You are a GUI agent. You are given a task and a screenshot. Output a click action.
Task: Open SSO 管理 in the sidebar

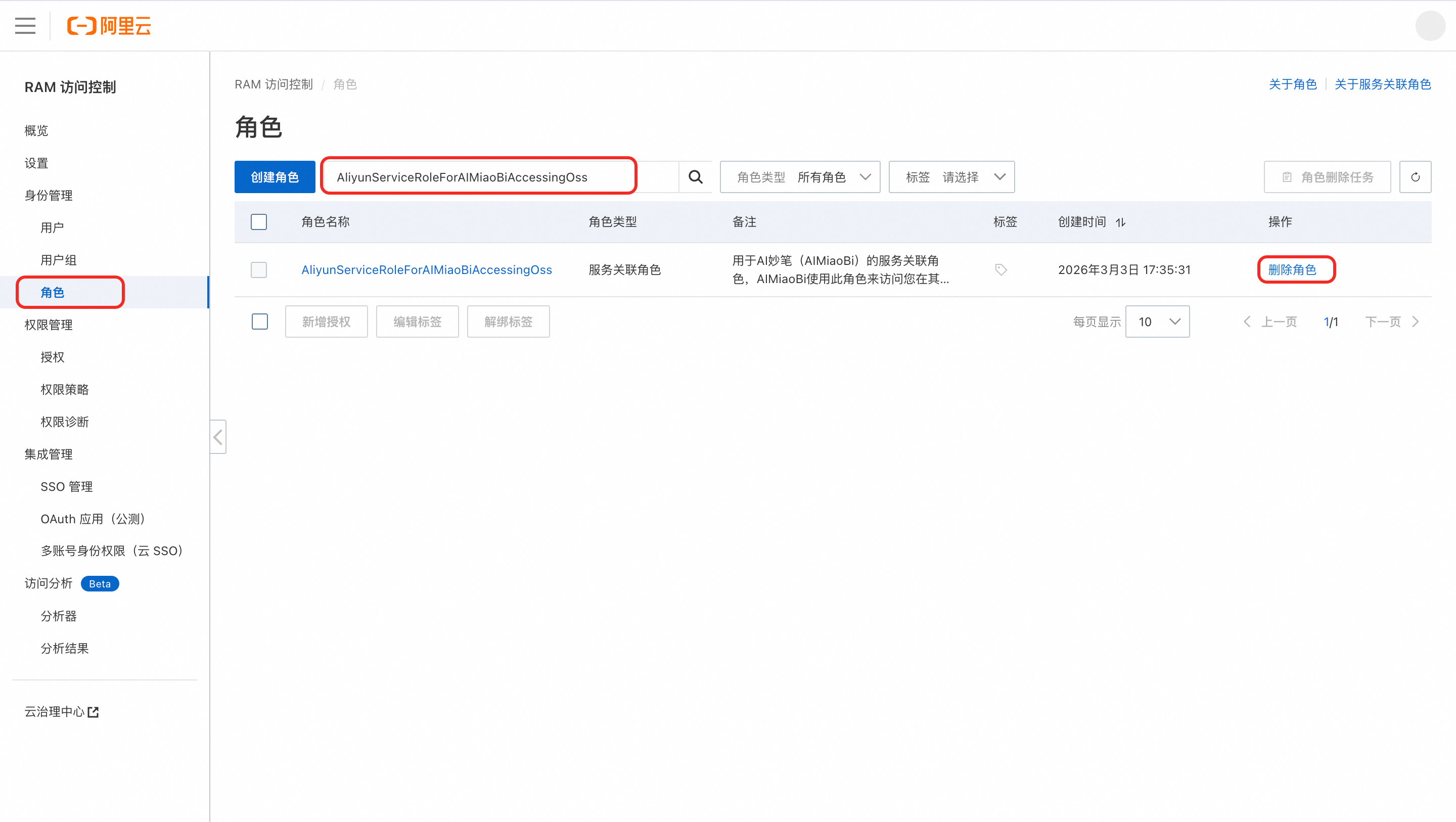coord(67,487)
